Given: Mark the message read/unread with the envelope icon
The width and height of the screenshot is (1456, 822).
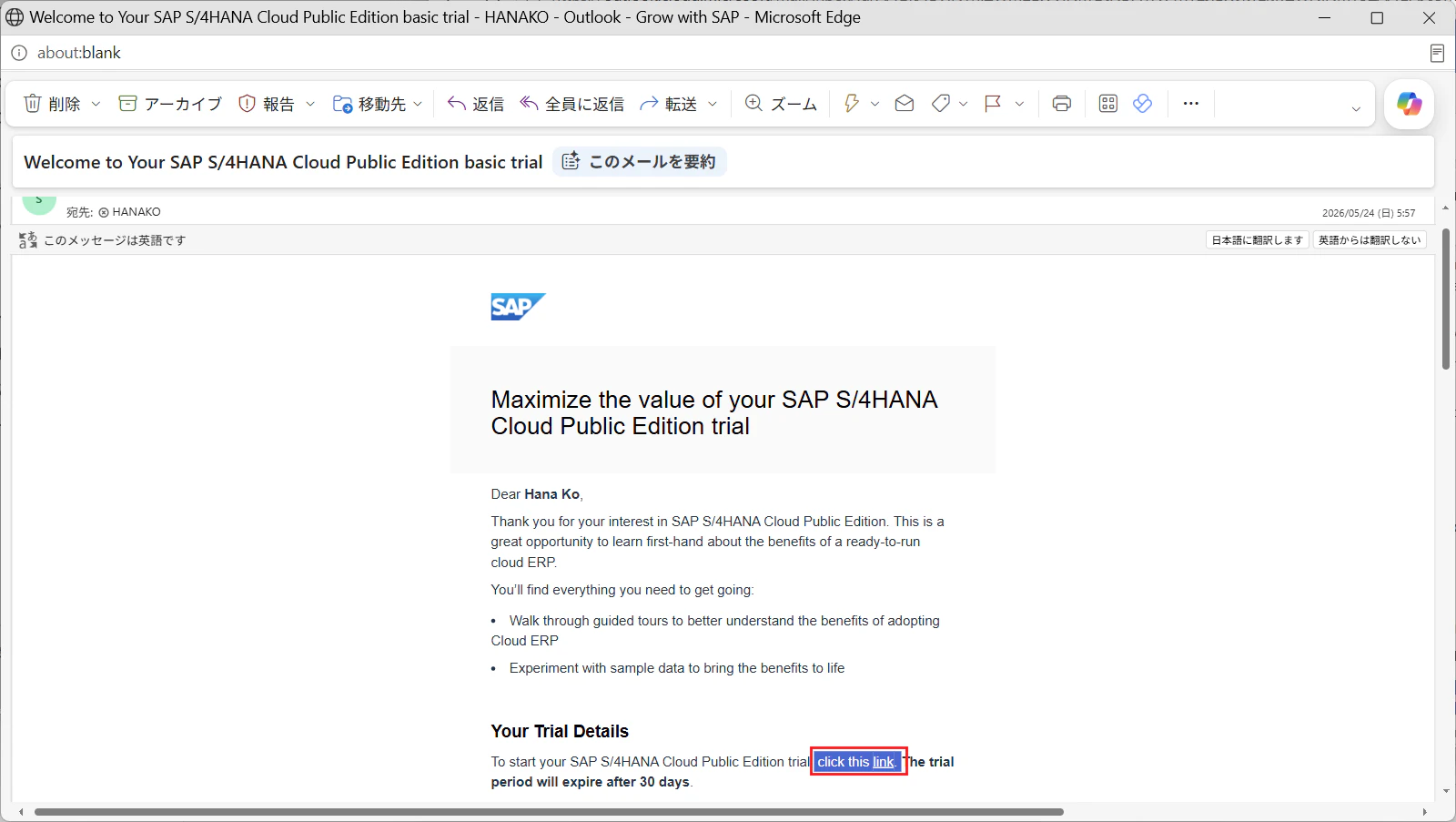Looking at the screenshot, I should 905,104.
